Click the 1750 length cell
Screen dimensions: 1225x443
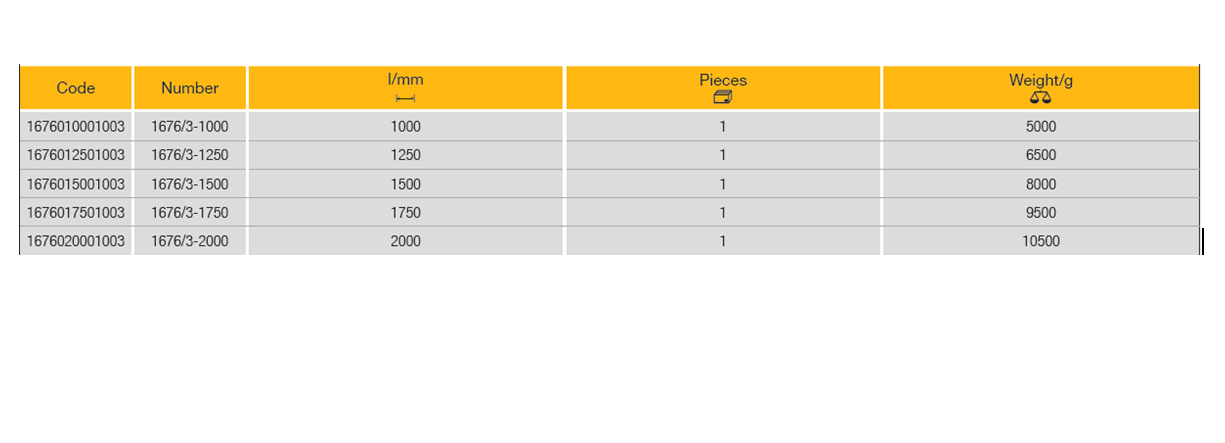click(x=406, y=212)
